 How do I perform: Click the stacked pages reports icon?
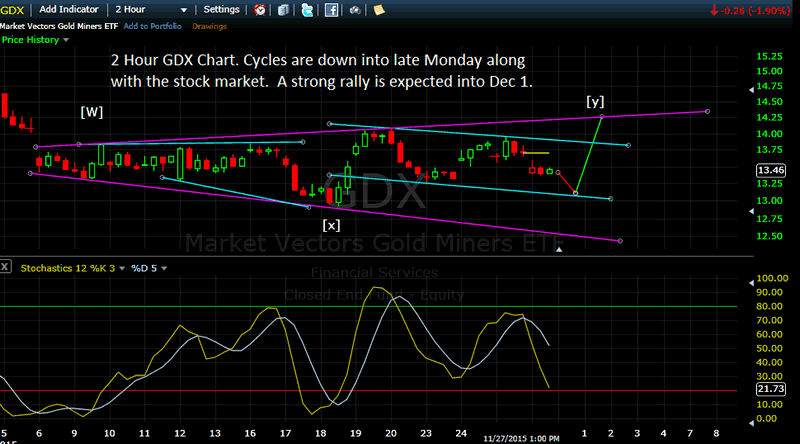pos(283,10)
